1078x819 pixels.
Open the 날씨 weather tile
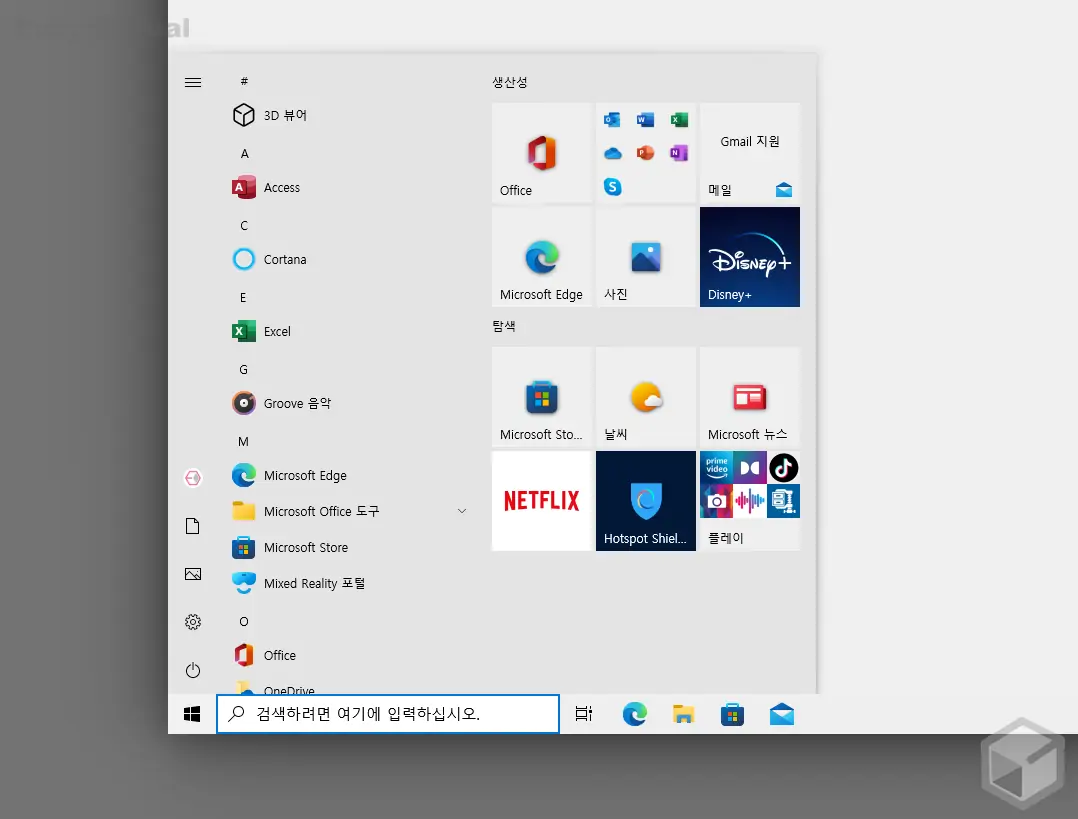(645, 397)
